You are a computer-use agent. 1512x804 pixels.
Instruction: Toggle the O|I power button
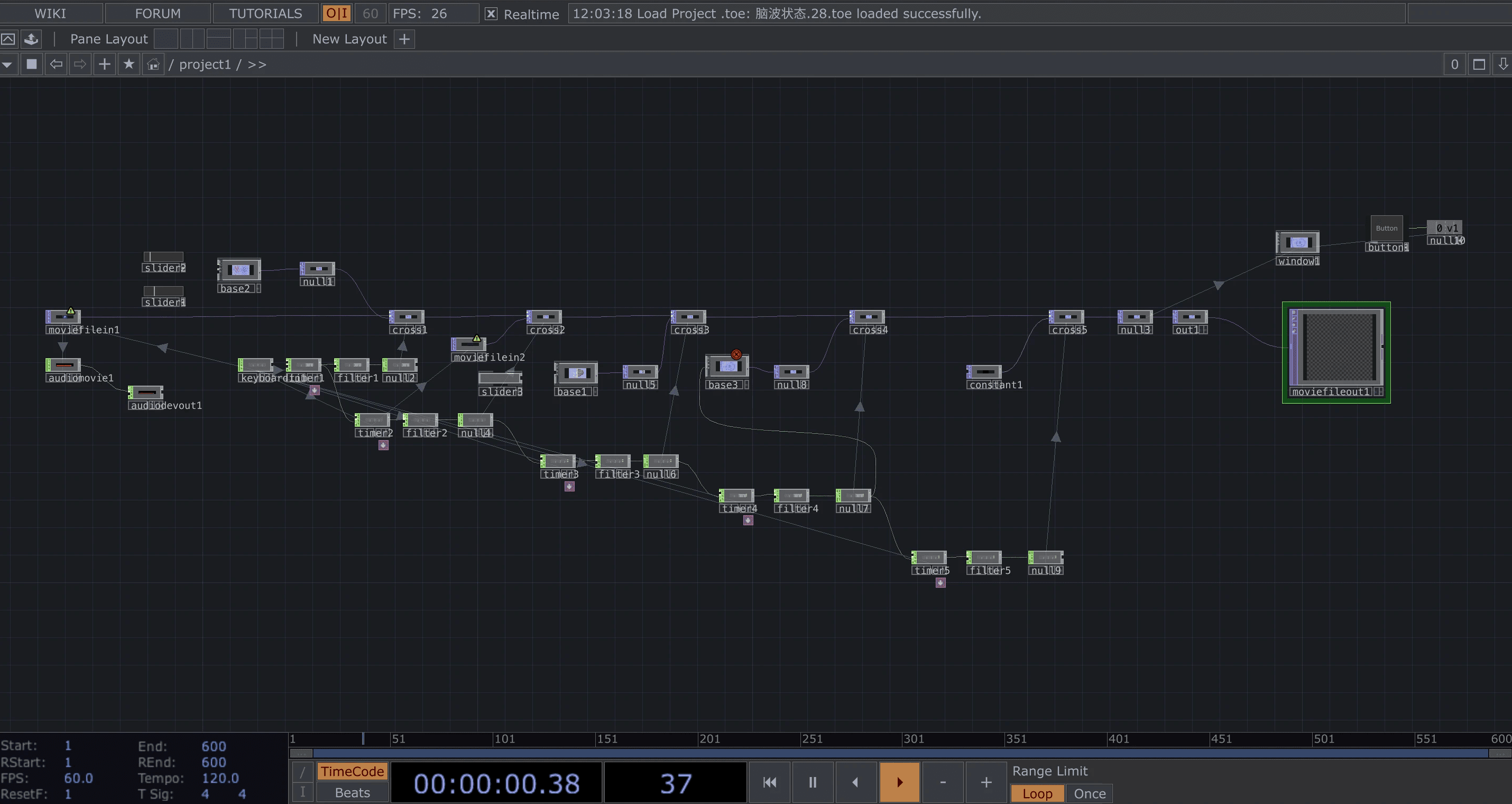click(x=336, y=14)
